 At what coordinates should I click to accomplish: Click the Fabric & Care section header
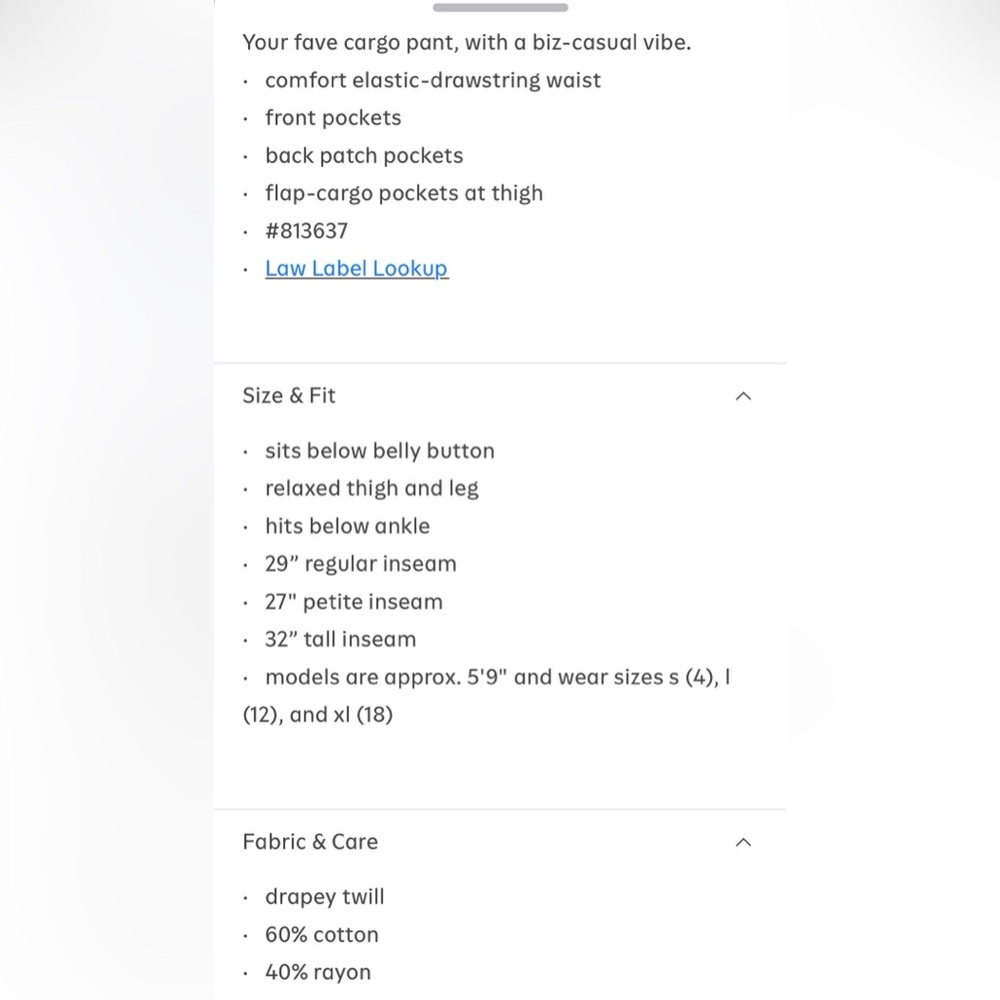(500, 842)
